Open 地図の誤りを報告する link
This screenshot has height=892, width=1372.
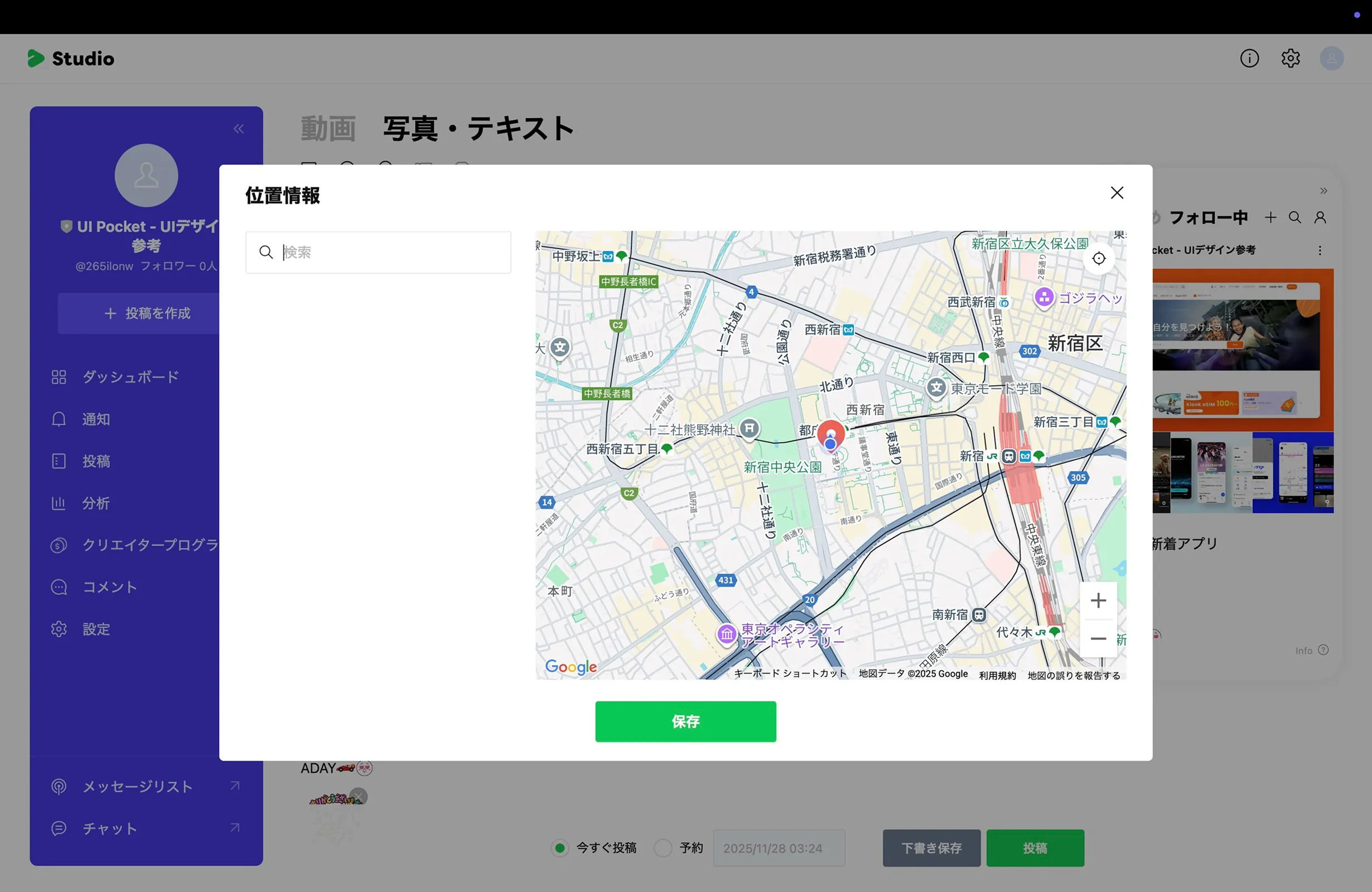(x=1074, y=675)
